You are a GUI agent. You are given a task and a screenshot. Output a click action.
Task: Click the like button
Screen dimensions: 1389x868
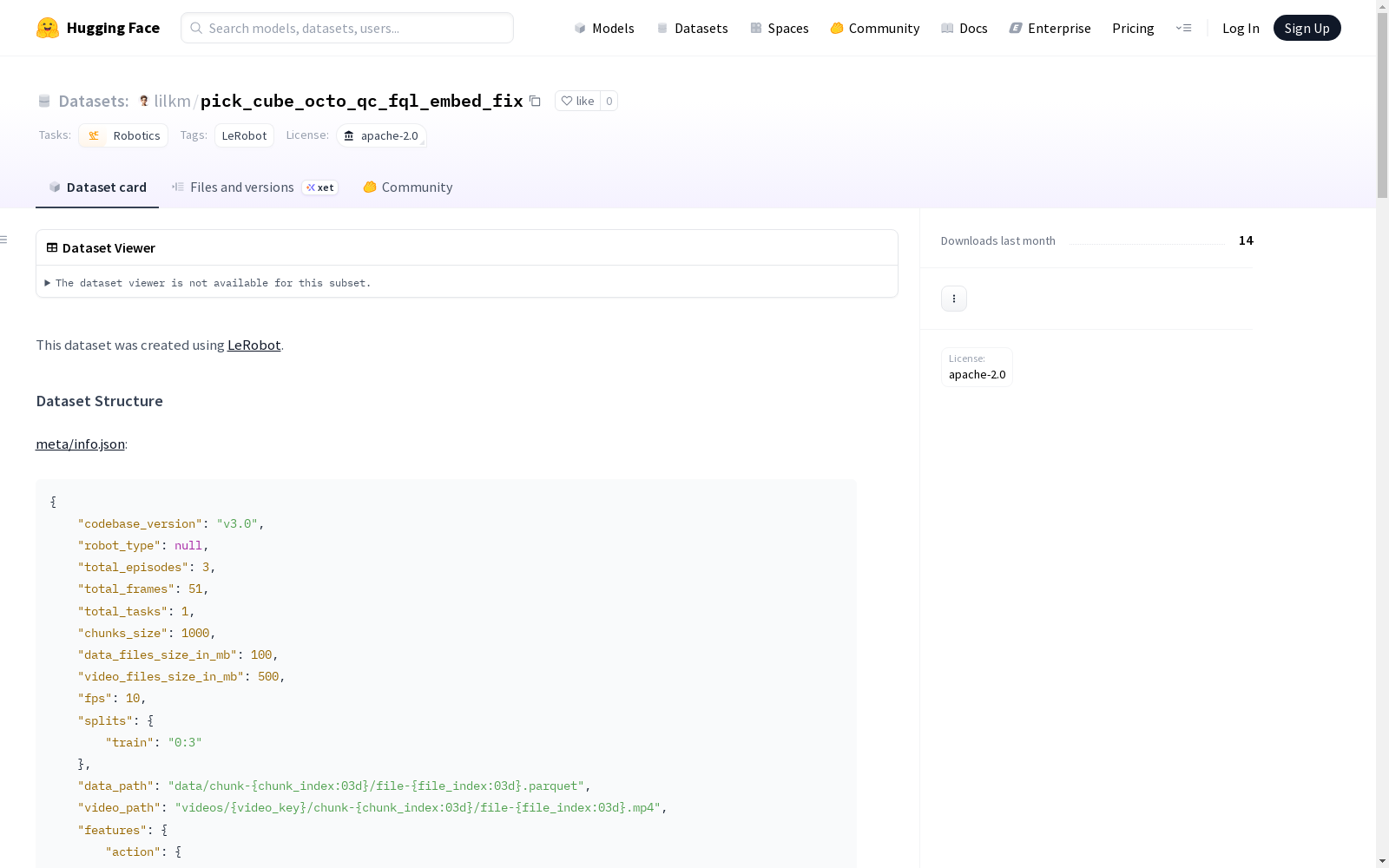pyautogui.click(x=577, y=101)
